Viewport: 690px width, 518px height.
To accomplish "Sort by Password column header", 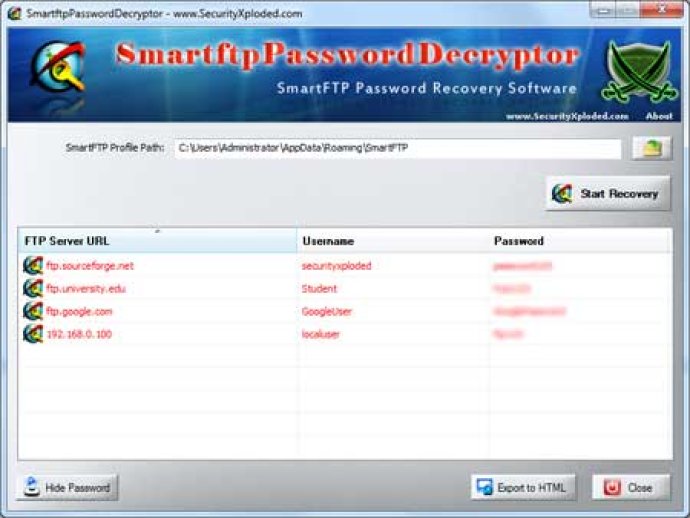I will tap(580, 241).
